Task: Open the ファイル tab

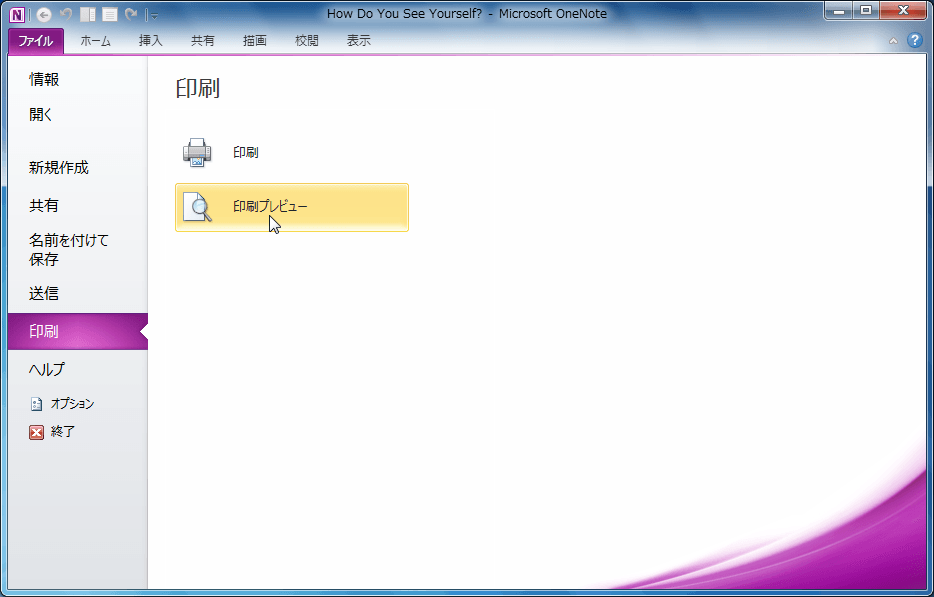Action: 36,41
